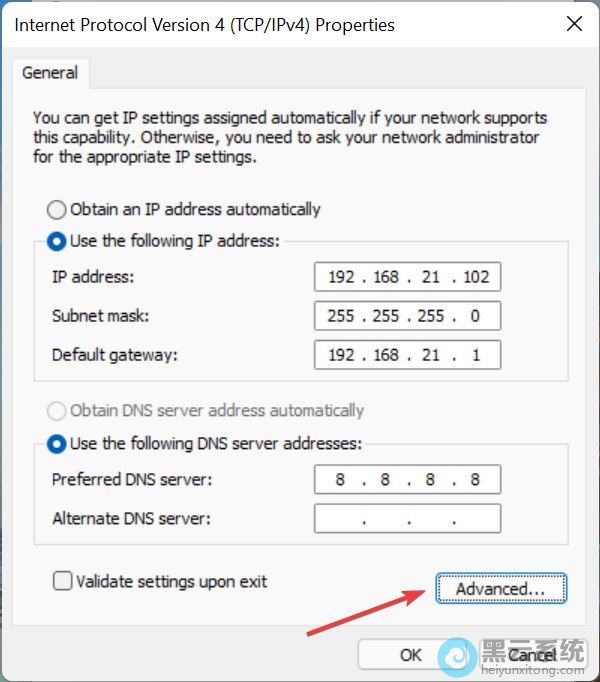The height and width of the screenshot is (682, 600).
Task: Click the last octet 1 of Default gateway
Action: (x=476, y=355)
